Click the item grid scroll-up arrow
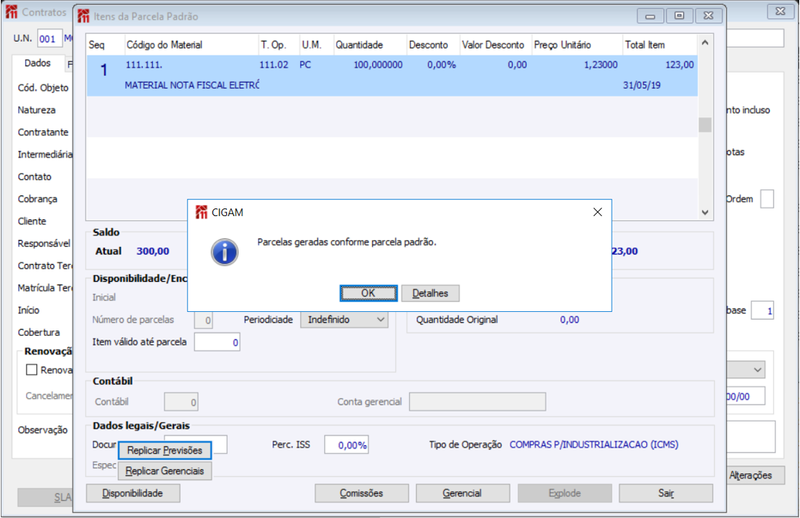Screen dimensions: 800x518 (705, 43)
